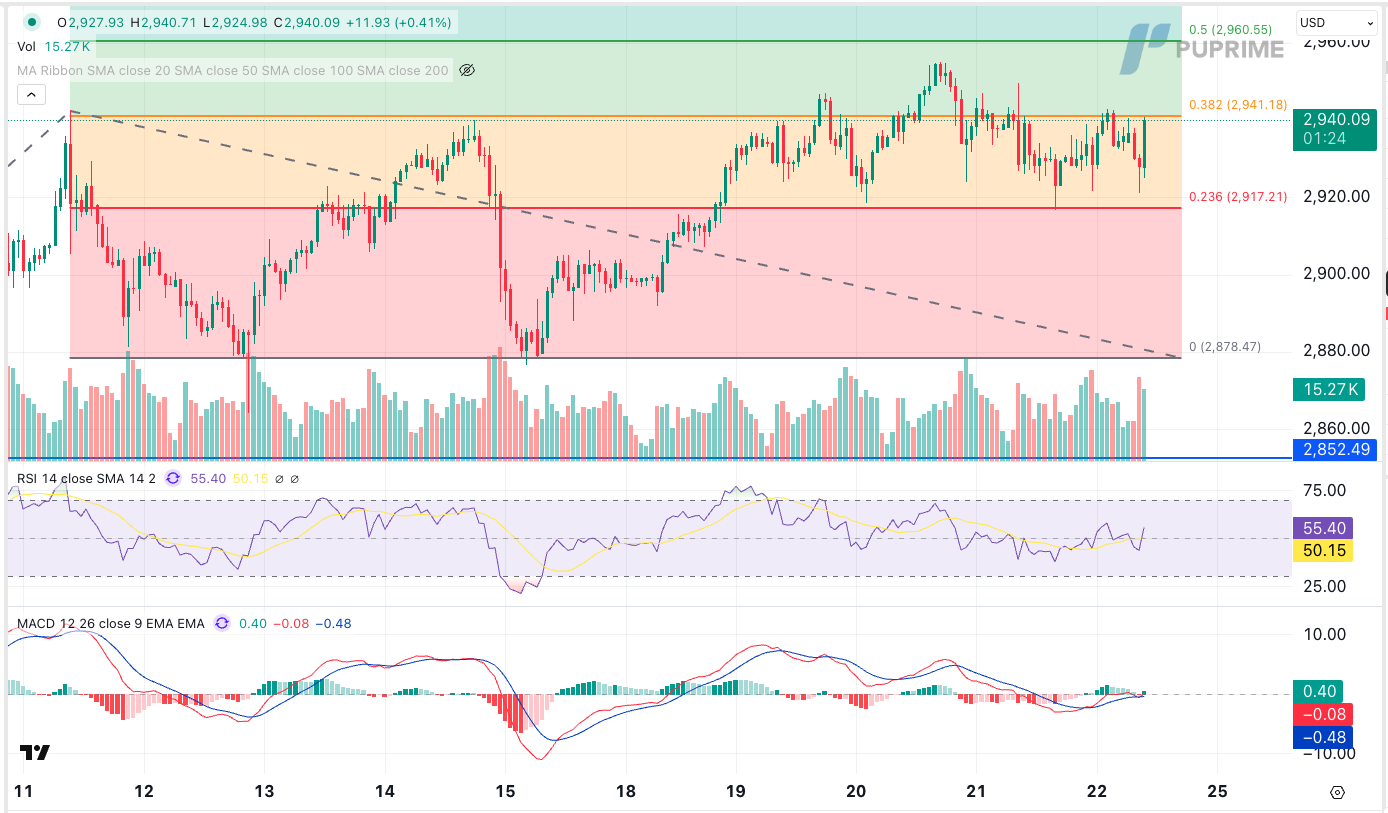This screenshot has height=813, width=1388.
Task: Click the yellow RSI SMA tag 50.15
Action: (1324, 551)
